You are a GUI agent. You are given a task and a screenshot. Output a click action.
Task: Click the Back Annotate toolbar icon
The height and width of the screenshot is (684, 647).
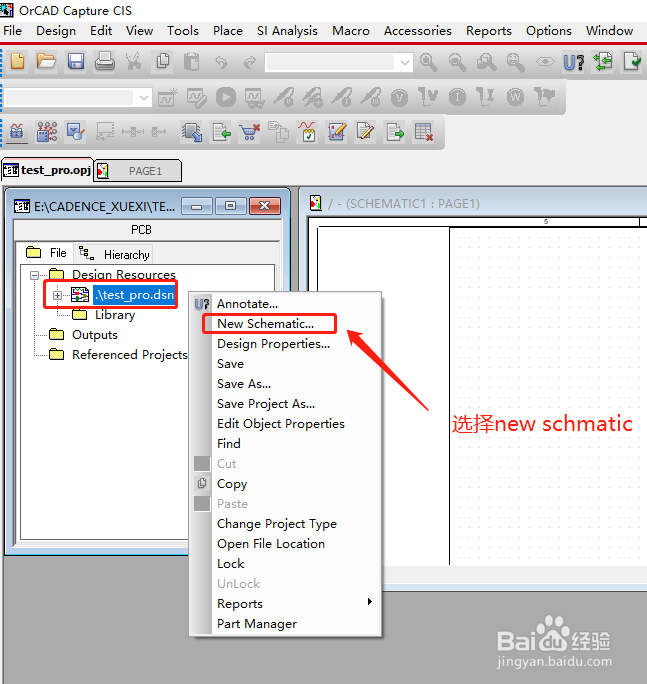(602, 62)
